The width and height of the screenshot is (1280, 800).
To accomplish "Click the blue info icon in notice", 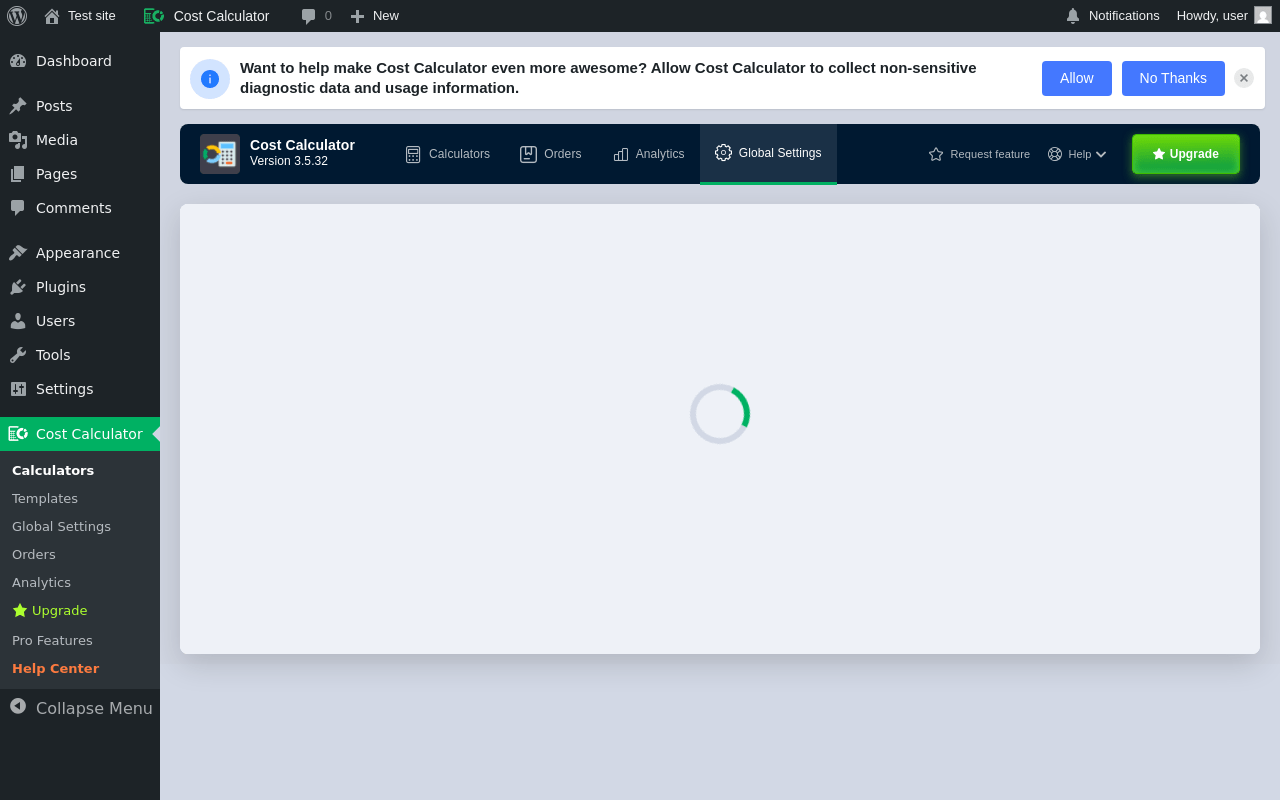I will (210, 79).
